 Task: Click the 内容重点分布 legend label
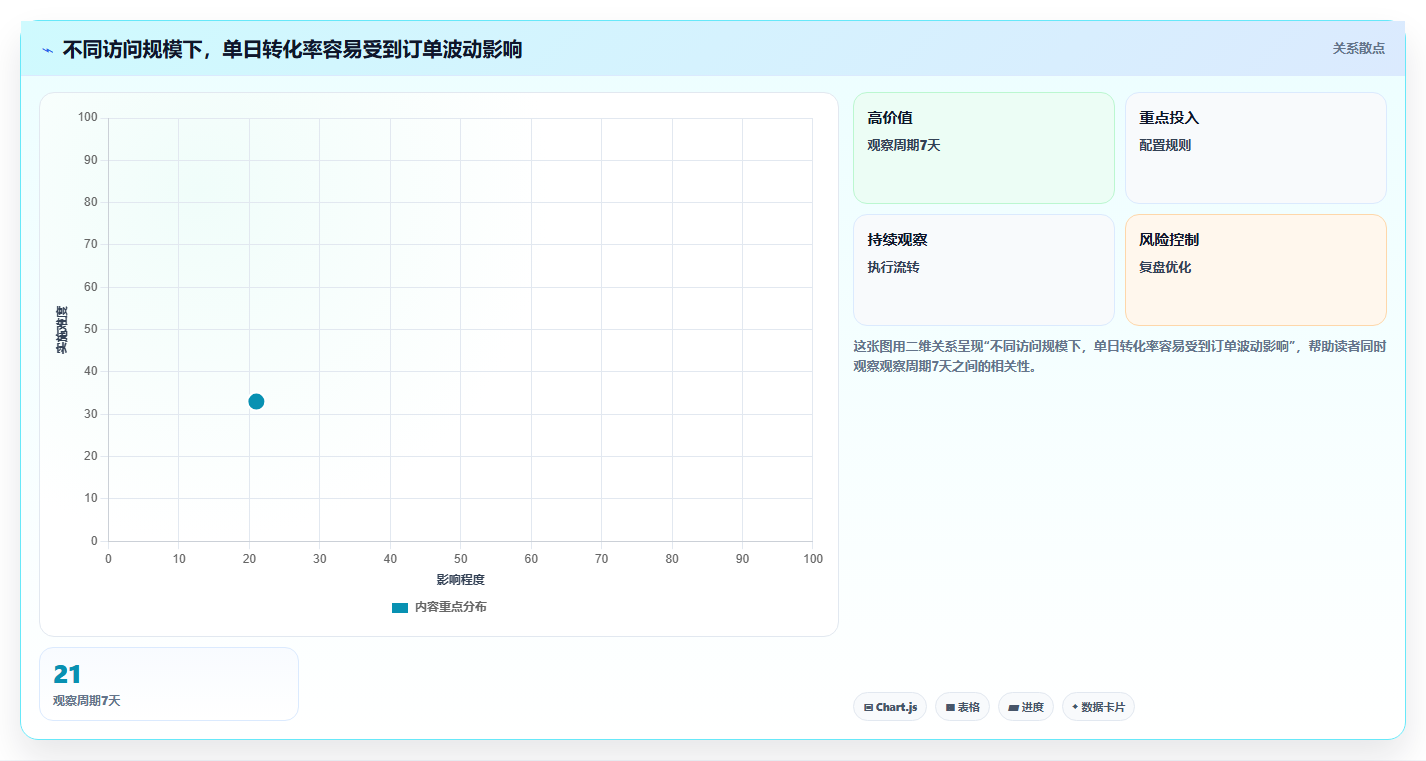click(x=451, y=607)
